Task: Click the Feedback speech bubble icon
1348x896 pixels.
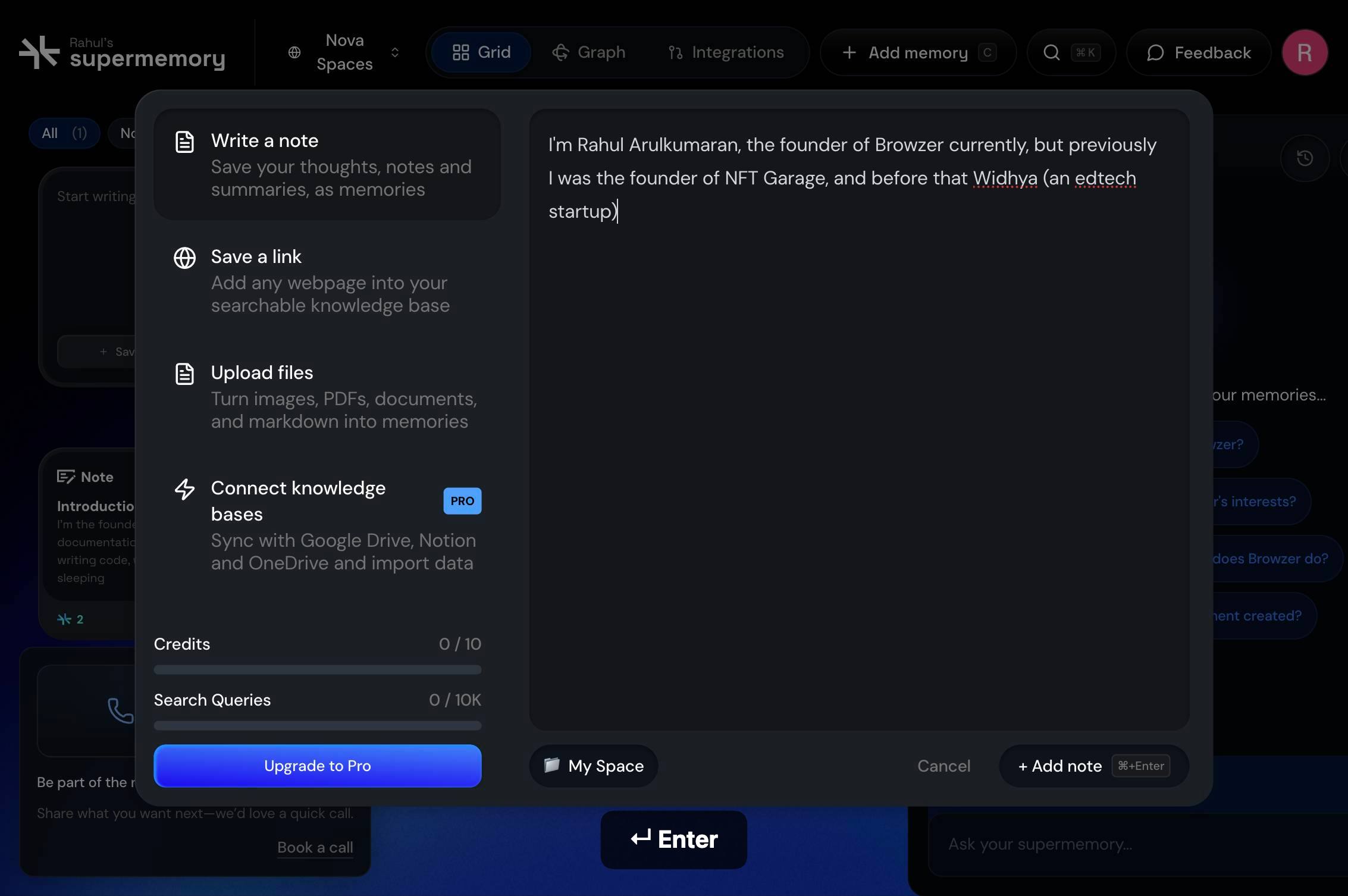Action: (1155, 52)
